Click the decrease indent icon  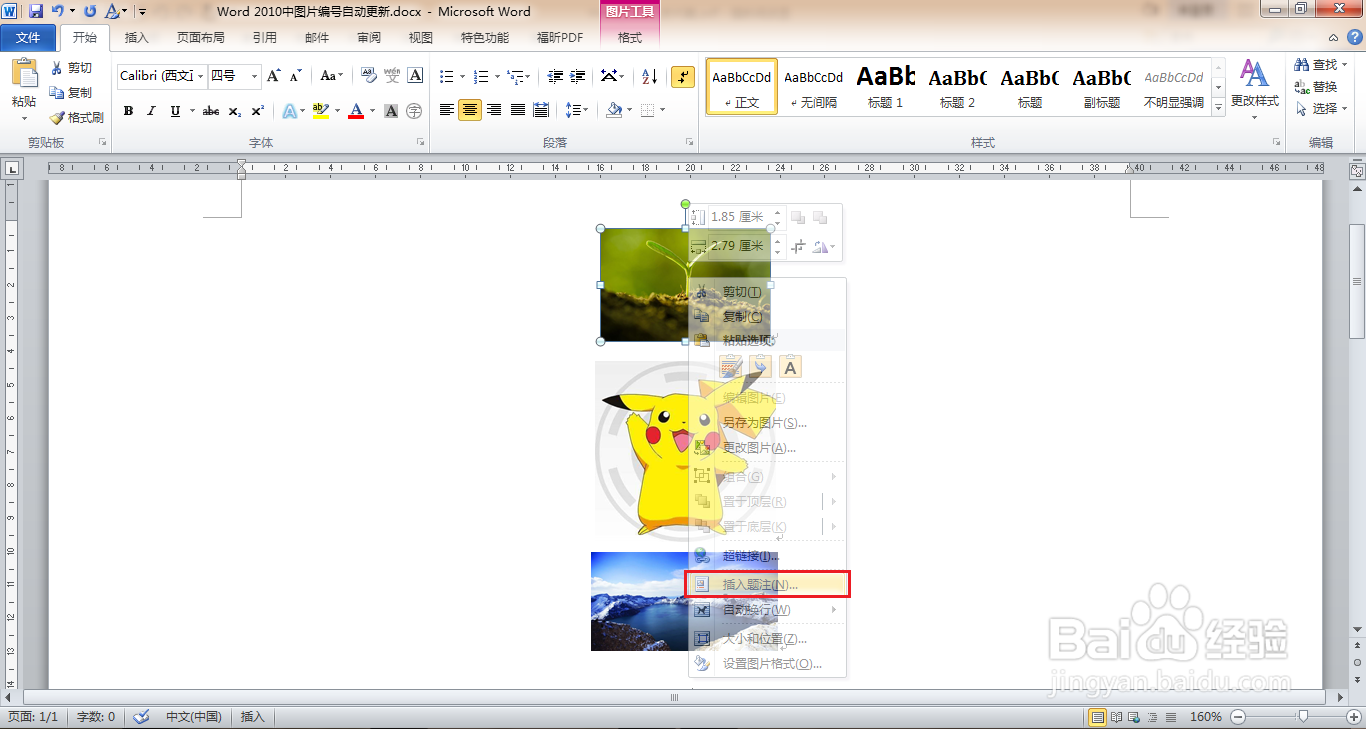click(x=553, y=76)
